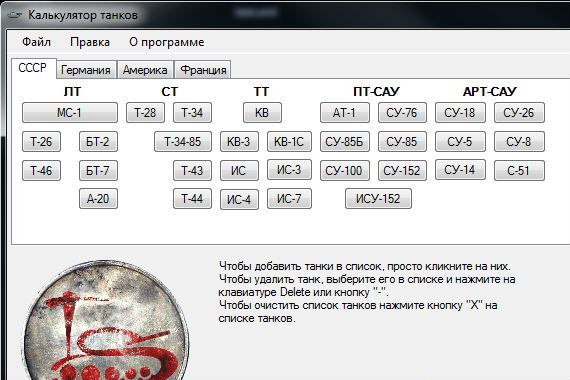This screenshot has height=380, width=570.
Task: Add the ИС-7 tank
Action: tap(289, 199)
